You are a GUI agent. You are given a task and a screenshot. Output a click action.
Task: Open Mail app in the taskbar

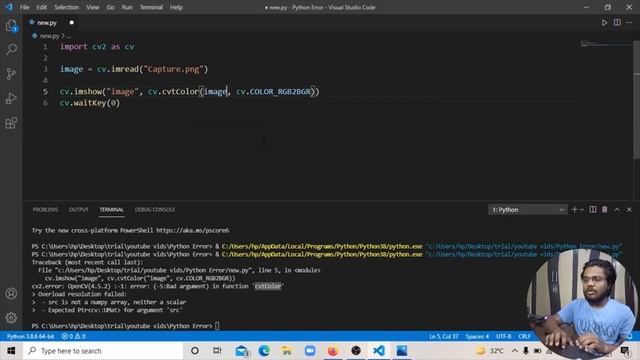click(x=242, y=351)
